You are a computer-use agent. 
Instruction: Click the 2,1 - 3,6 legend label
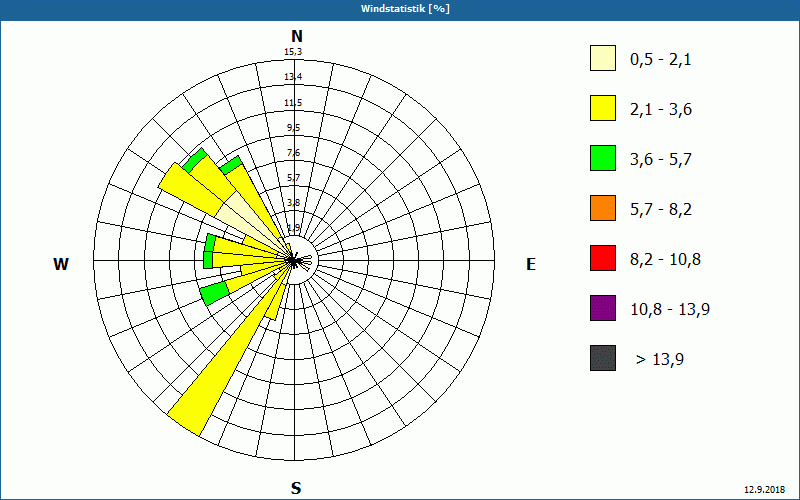[661, 110]
